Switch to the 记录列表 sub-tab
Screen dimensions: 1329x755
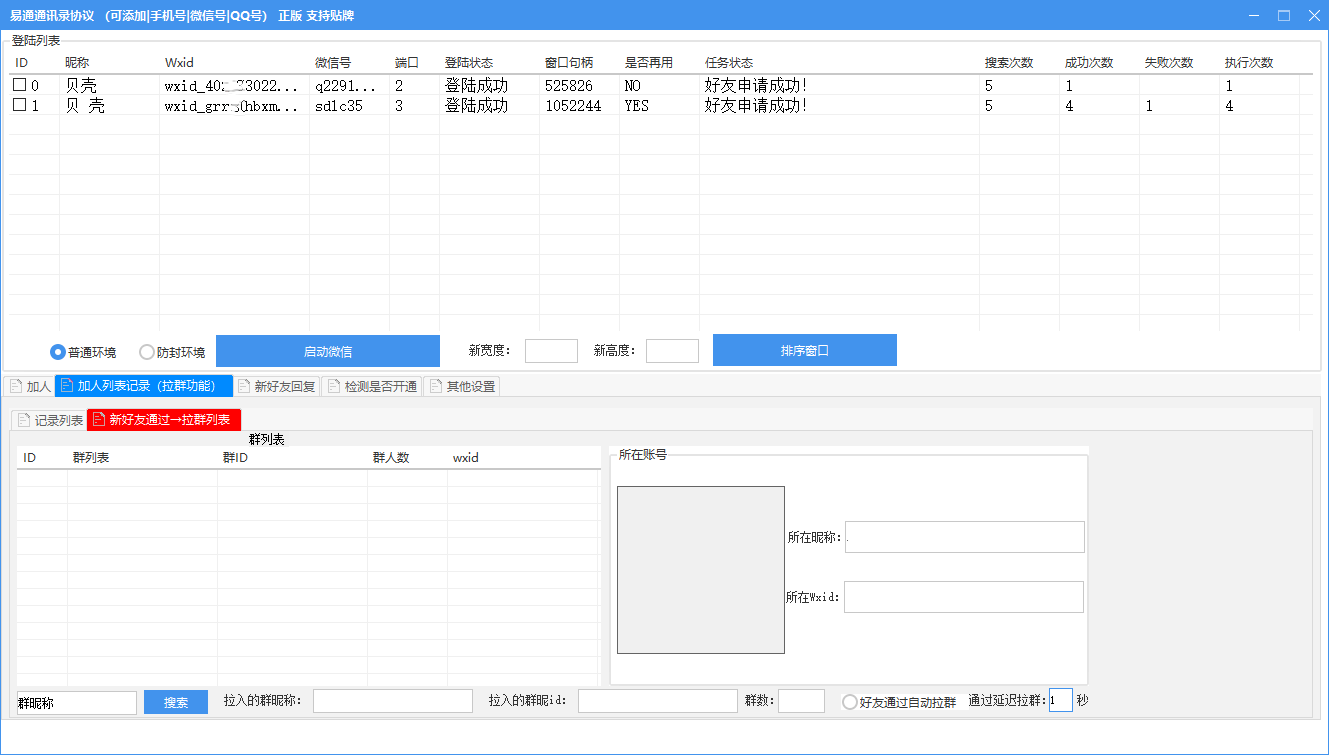(x=49, y=420)
